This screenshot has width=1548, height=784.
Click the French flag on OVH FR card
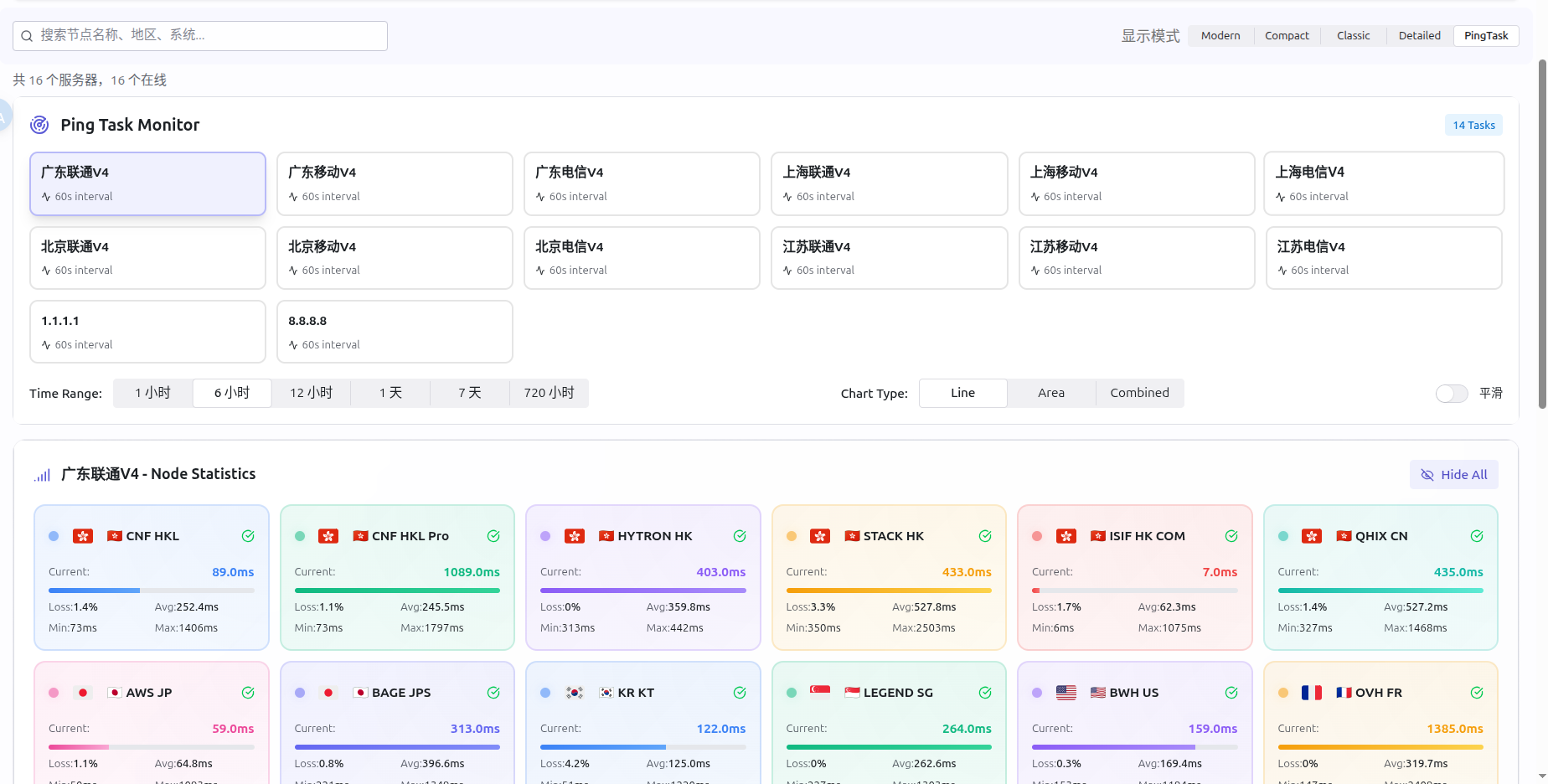click(1312, 693)
